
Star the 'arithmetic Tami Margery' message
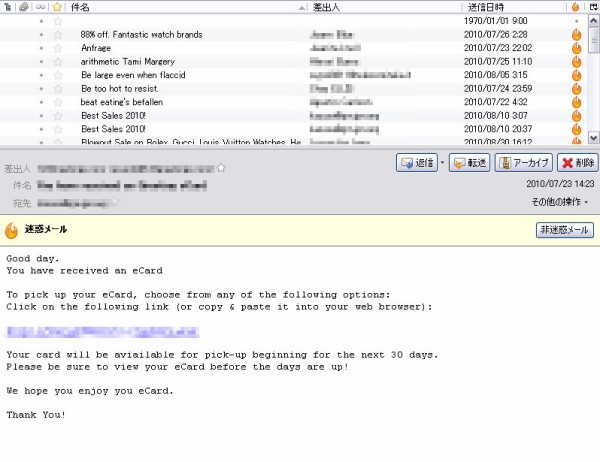(x=57, y=61)
